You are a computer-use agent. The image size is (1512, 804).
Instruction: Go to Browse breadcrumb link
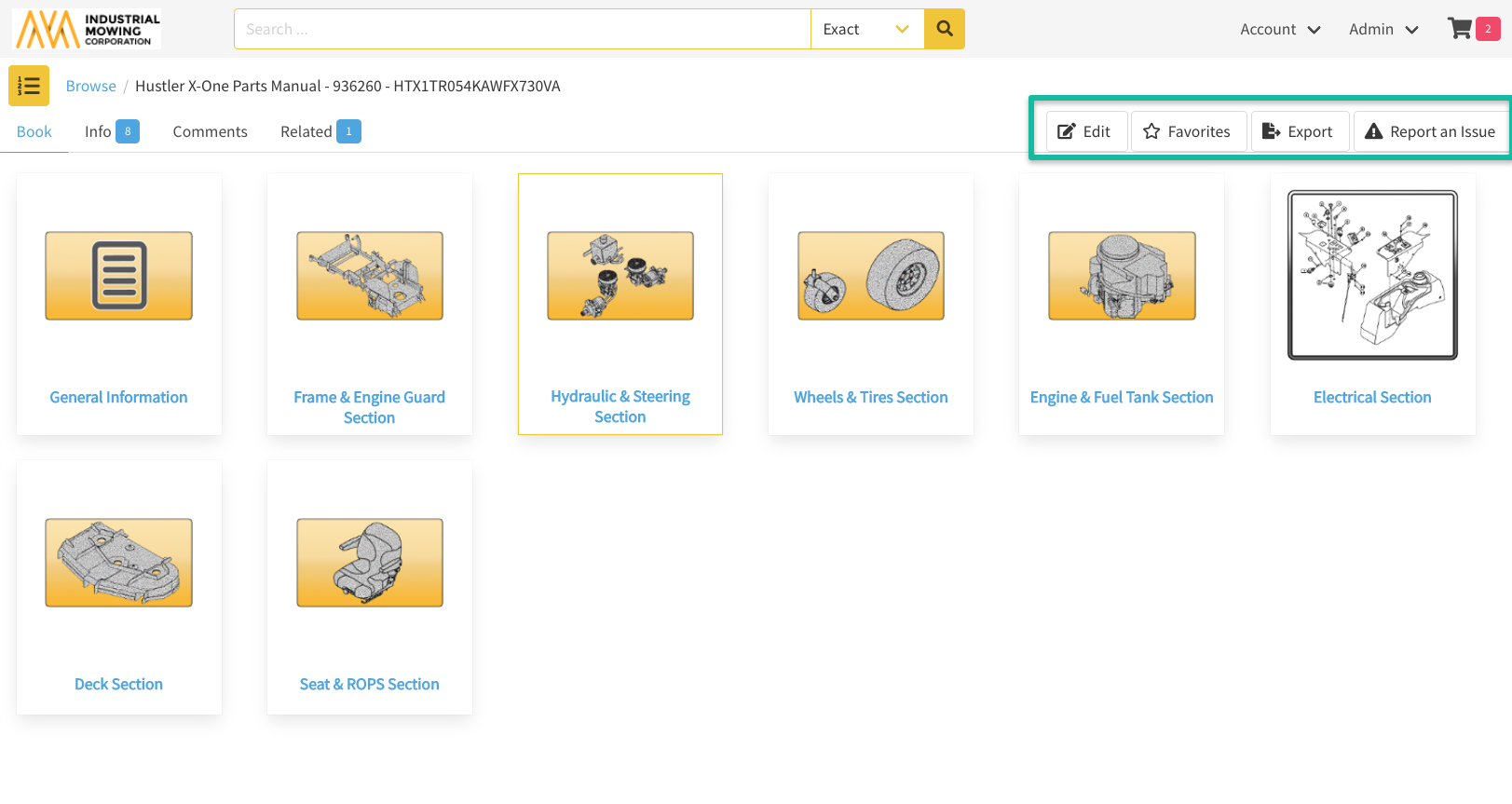(90, 86)
